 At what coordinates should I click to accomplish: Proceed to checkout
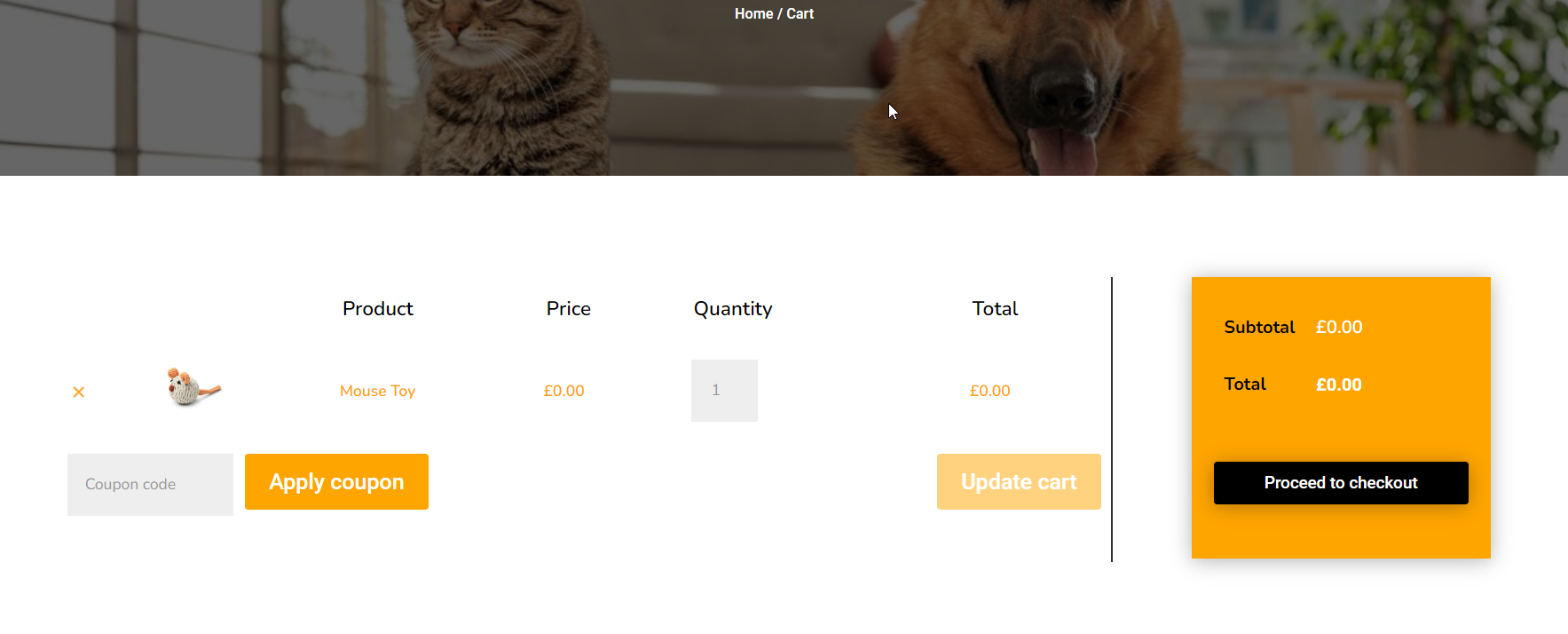[x=1340, y=483]
